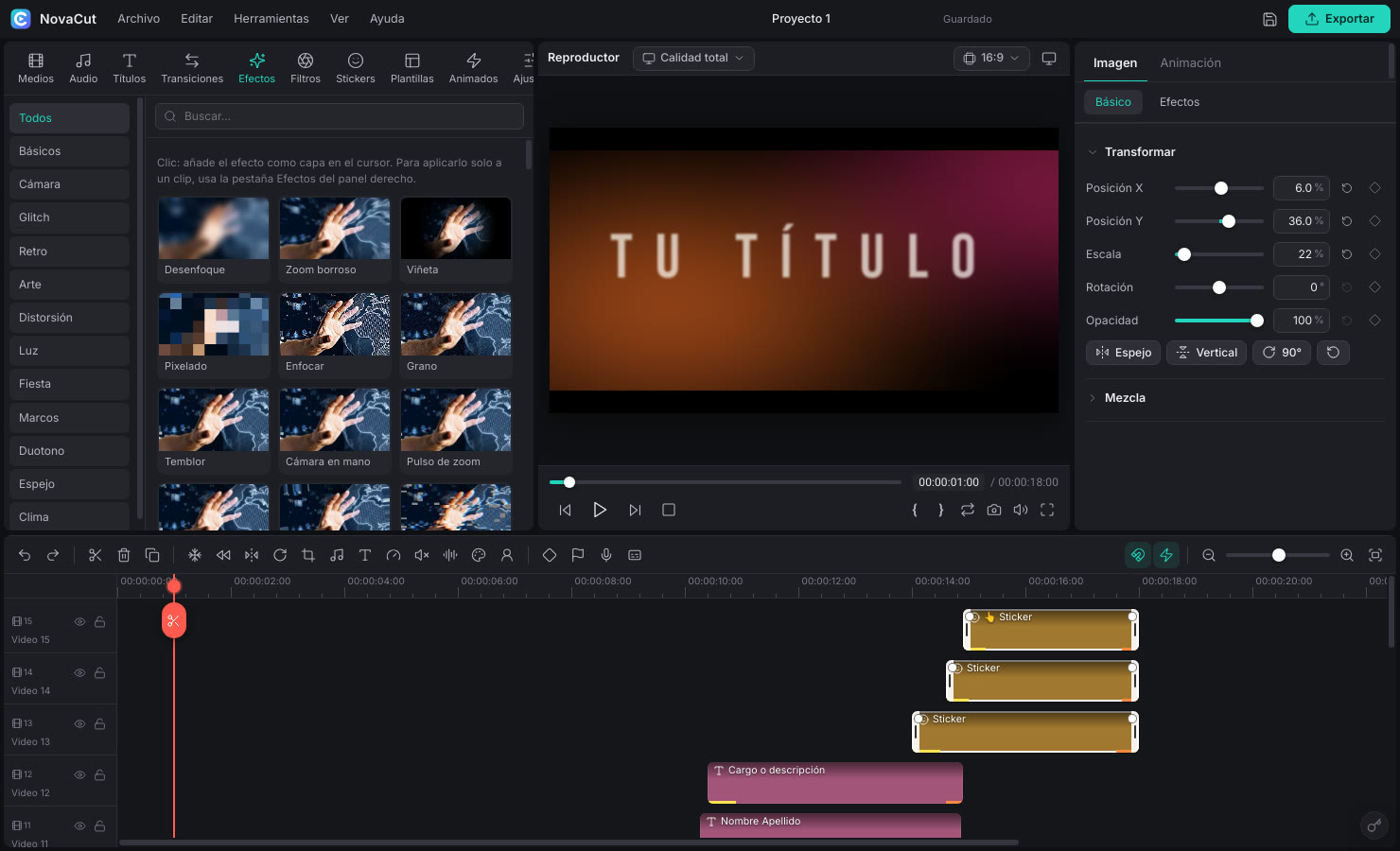This screenshot has width=1400, height=851.
Task: Delete selected clip with trash icon
Action: click(124, 555)
